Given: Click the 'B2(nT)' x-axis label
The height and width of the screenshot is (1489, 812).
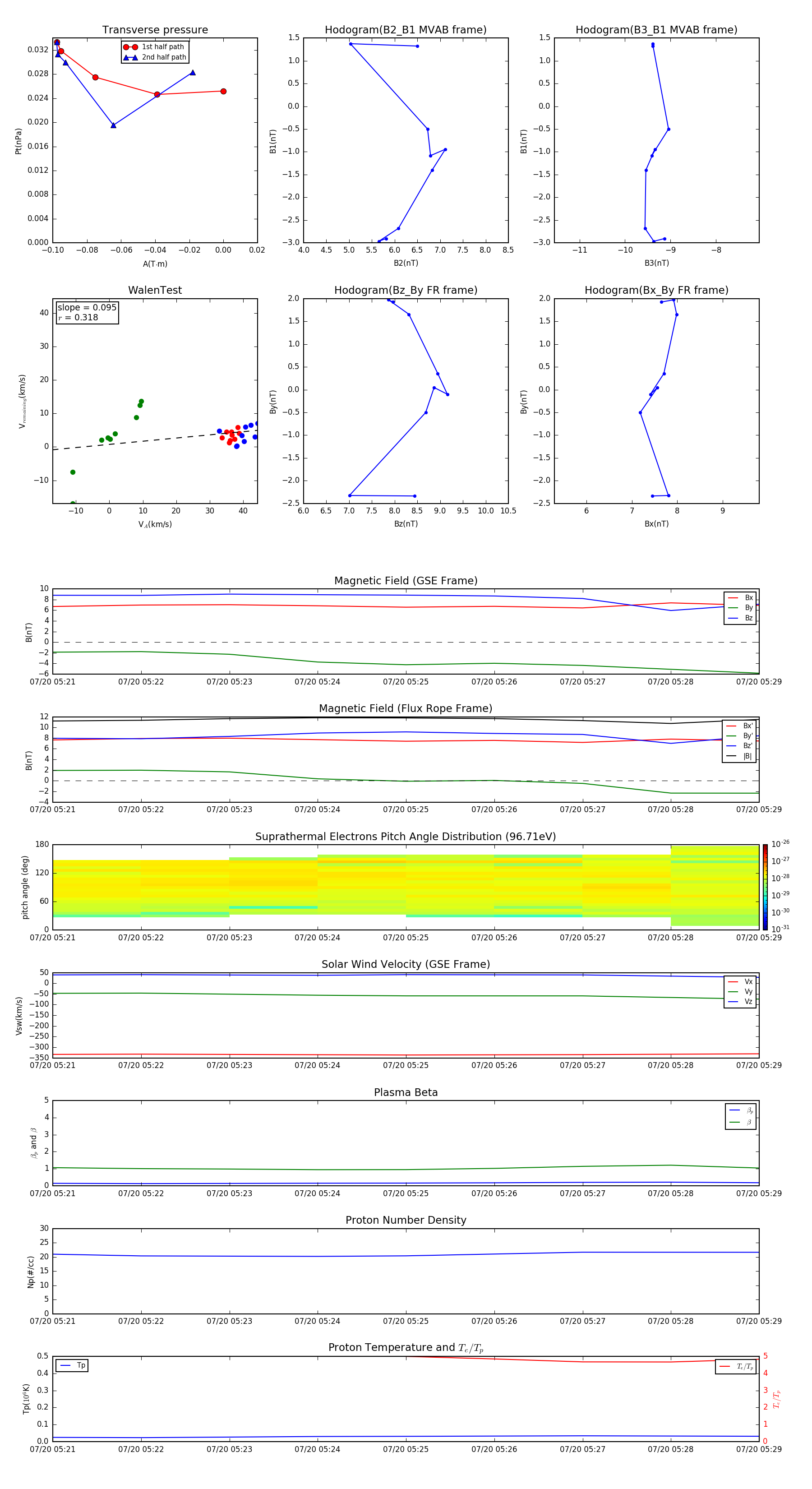Looking at the screenshot, I should click(406, 263).
